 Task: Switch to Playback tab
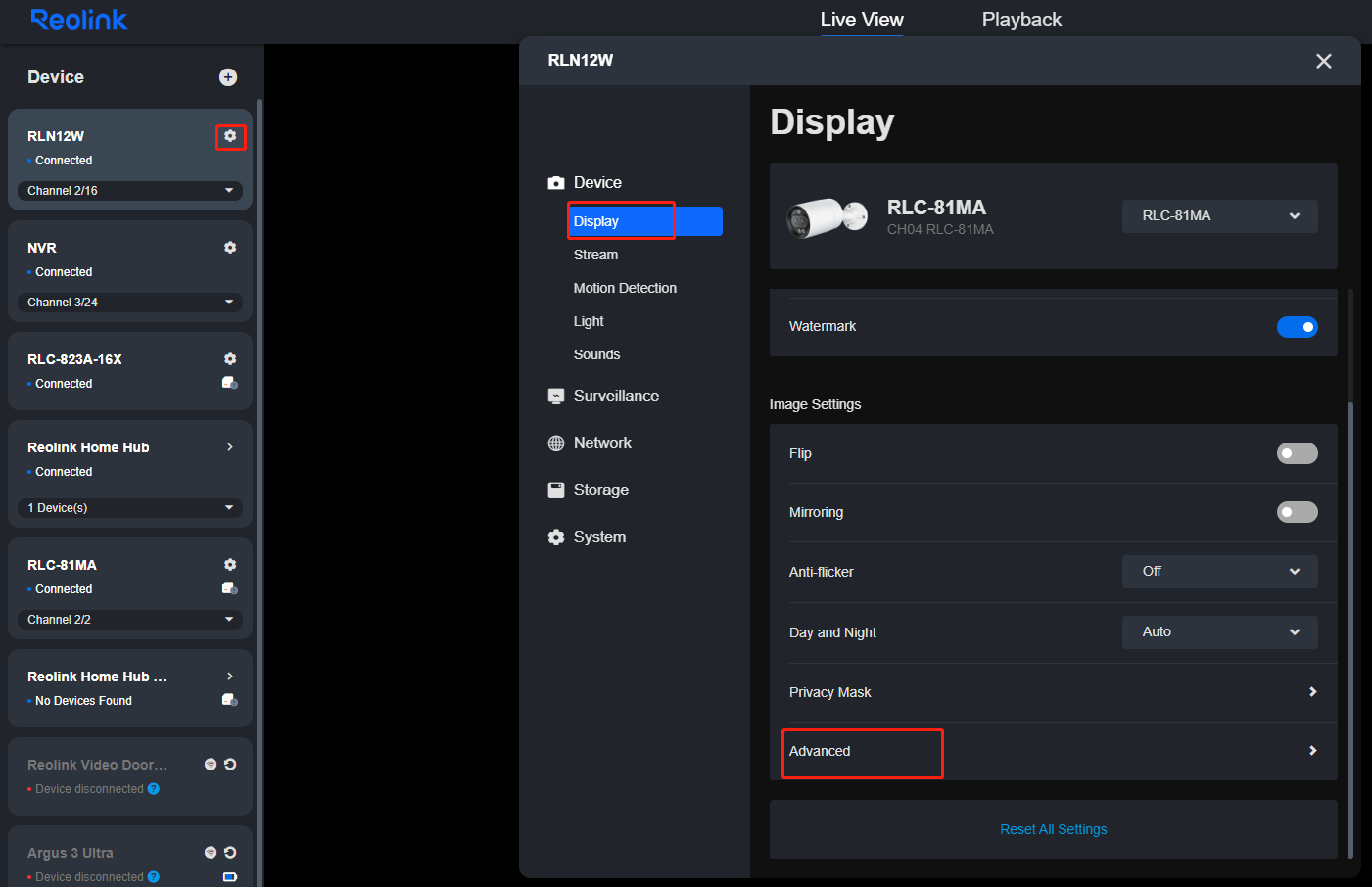pyautogui.click(x=1021, y=20)
